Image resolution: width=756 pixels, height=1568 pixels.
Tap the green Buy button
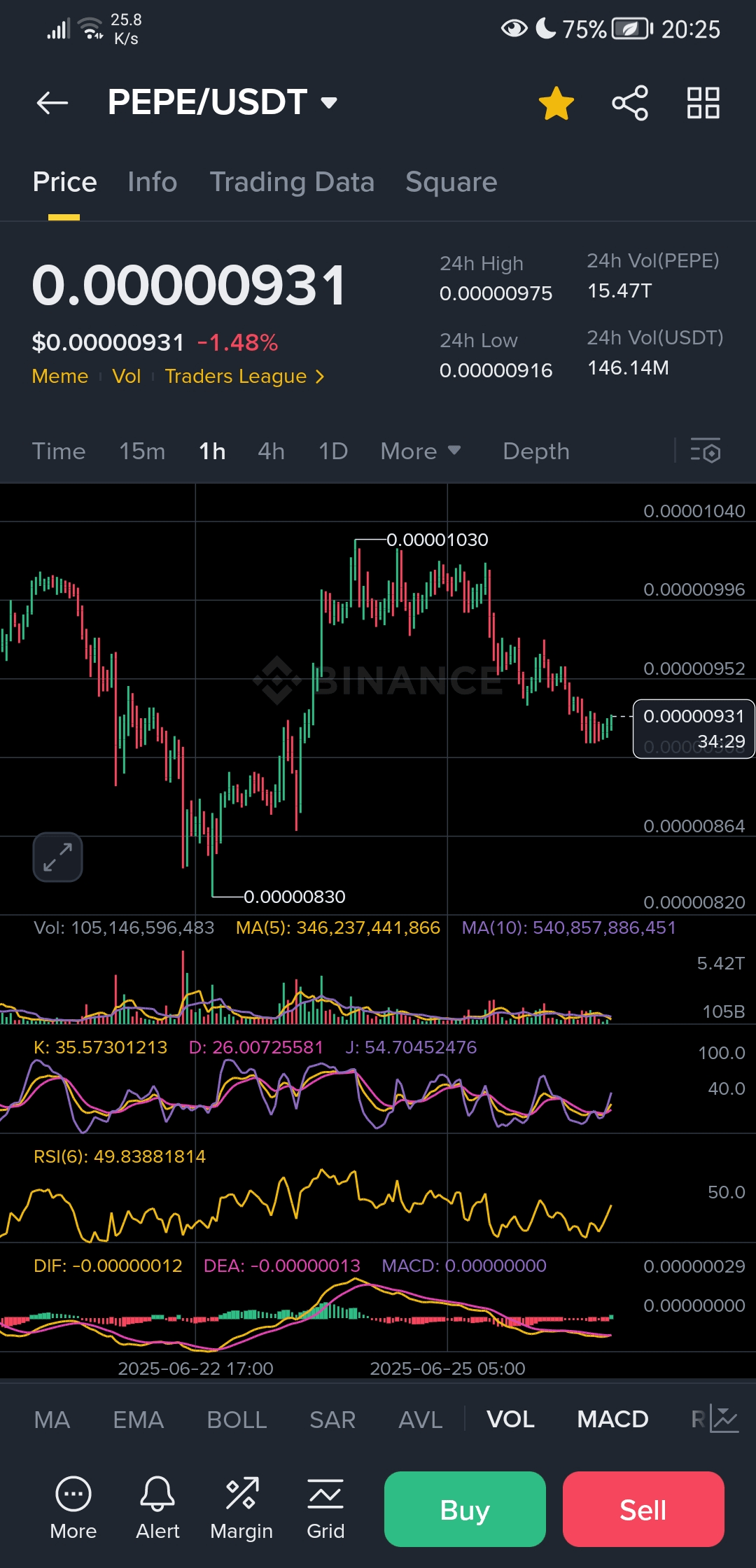(465, 1509)
